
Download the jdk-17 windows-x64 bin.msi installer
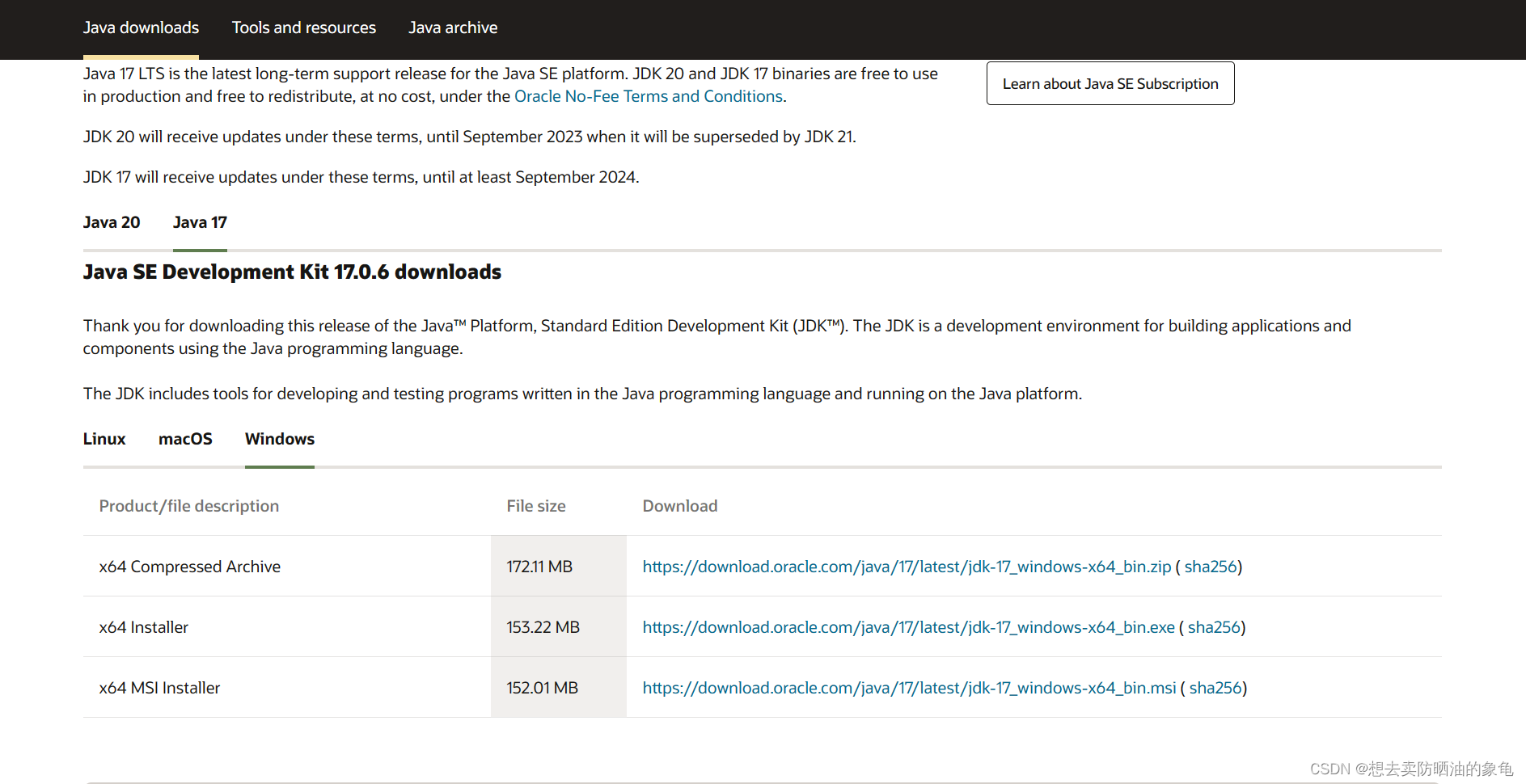pyautogui.click(x=909, y=688)
